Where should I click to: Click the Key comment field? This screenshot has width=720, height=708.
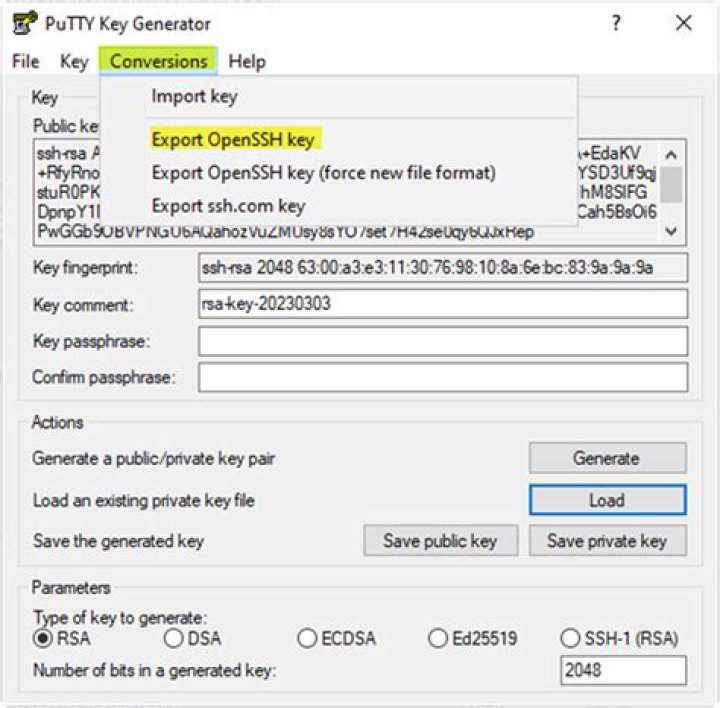pyautogui.click(x=443, y=303)
